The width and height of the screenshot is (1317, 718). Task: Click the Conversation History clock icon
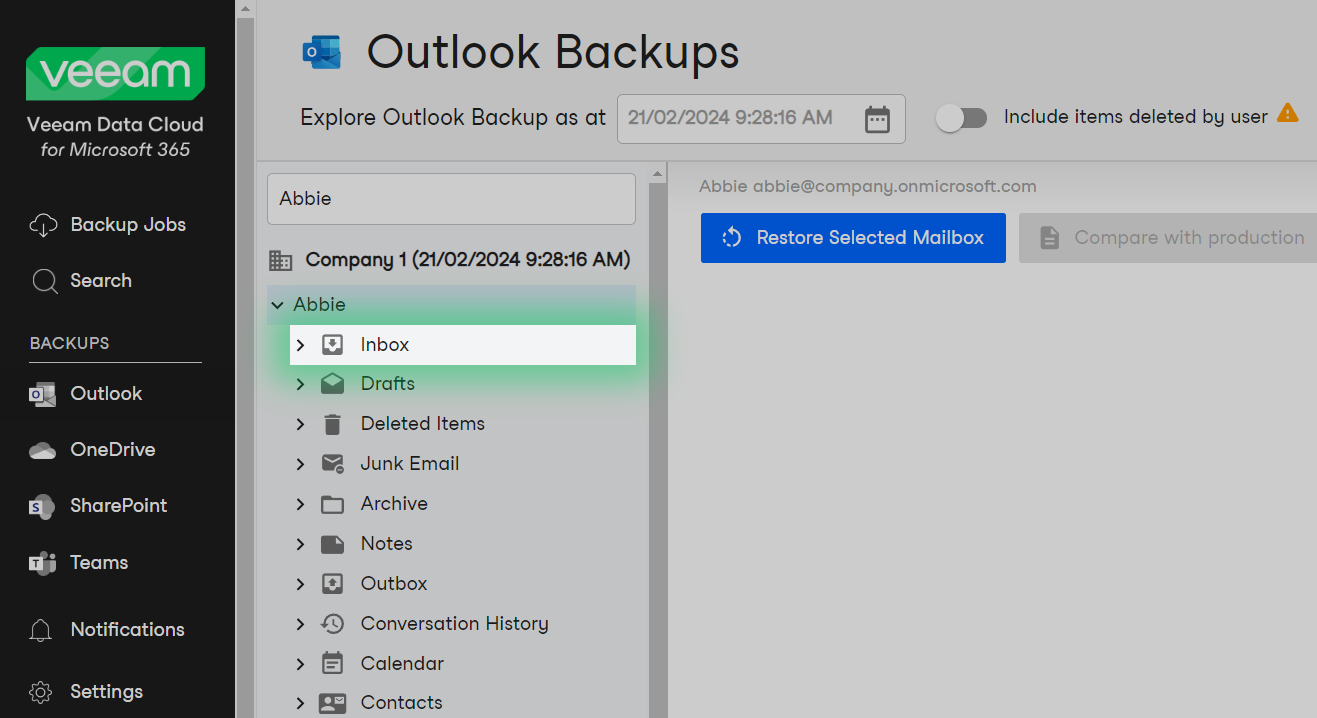[x=332, y=624]
